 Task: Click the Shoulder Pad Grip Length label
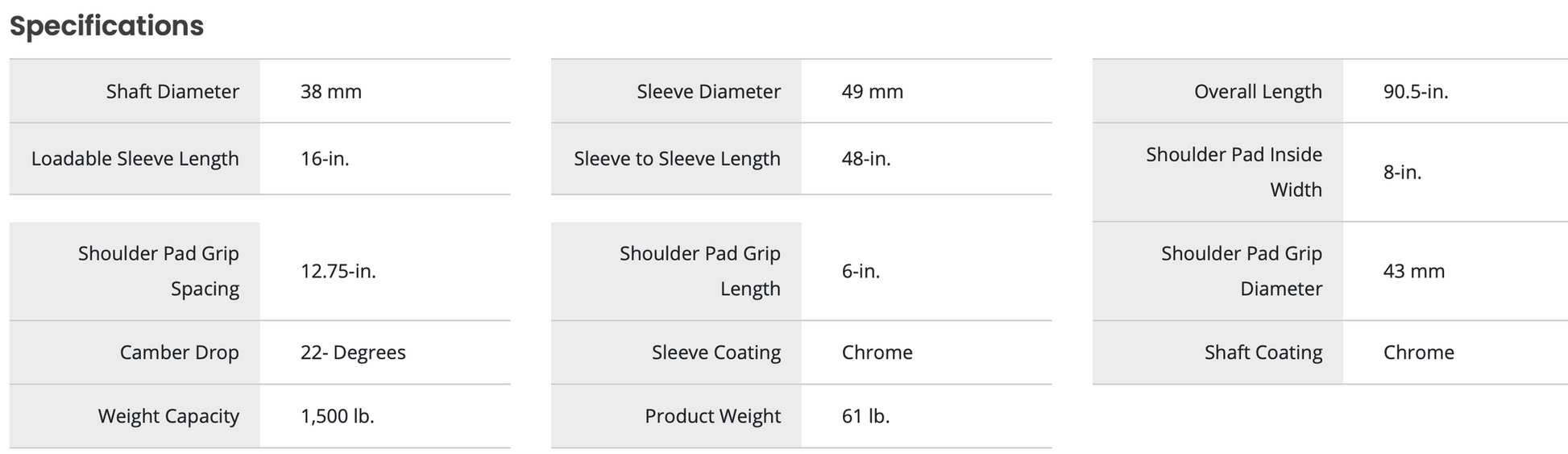[x=700, y=271]
